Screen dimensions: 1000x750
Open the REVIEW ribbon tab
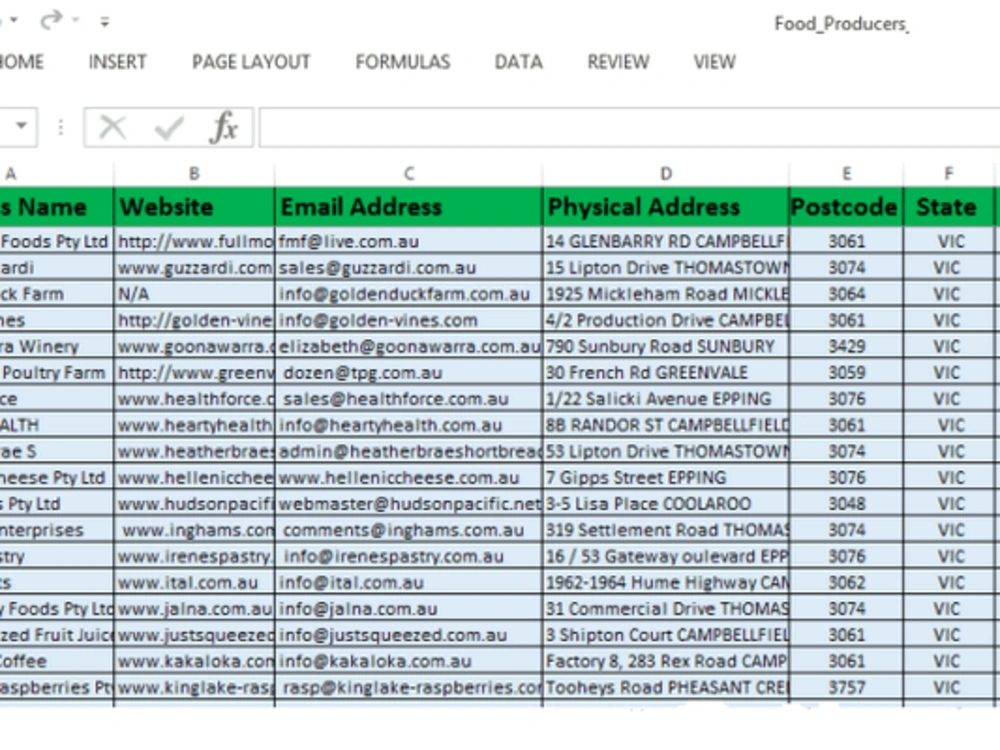pos(618,62)
